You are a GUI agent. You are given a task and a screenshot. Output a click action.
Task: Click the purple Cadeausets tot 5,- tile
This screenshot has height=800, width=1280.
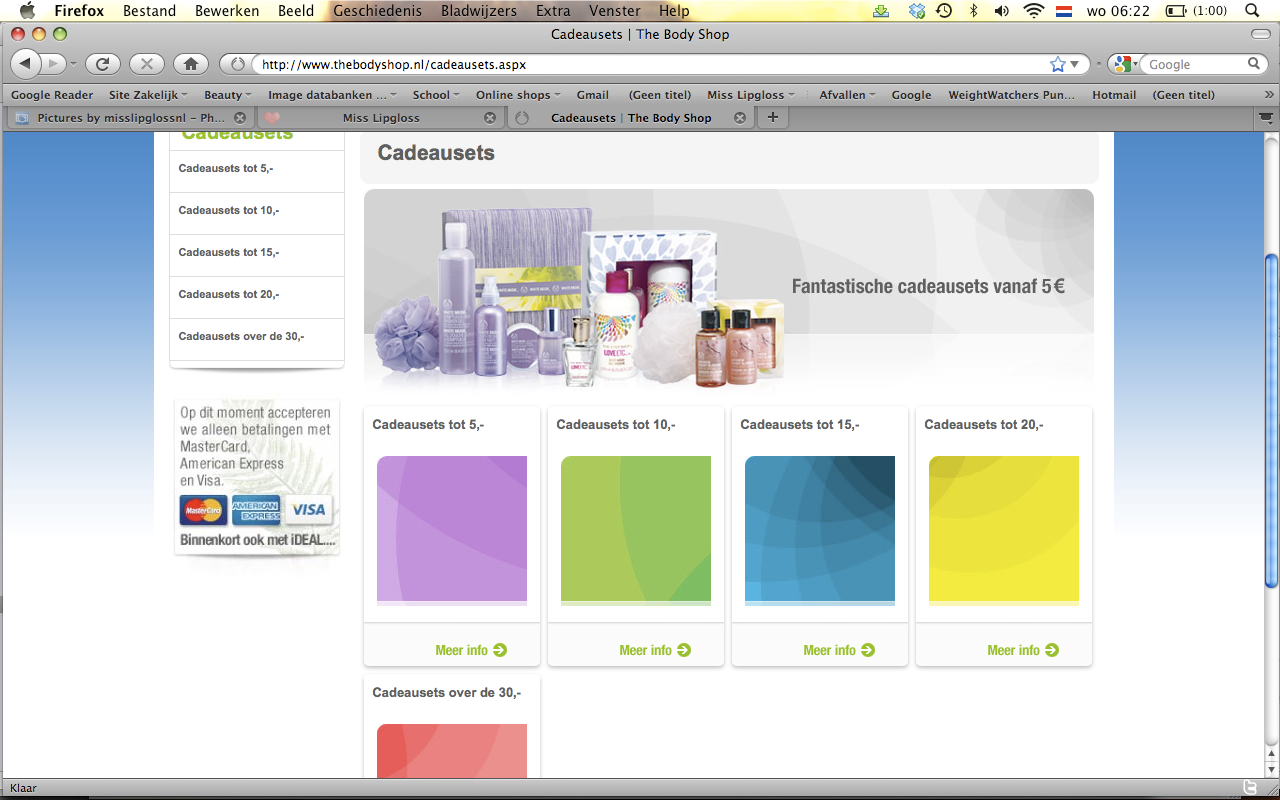coord(452,530)
